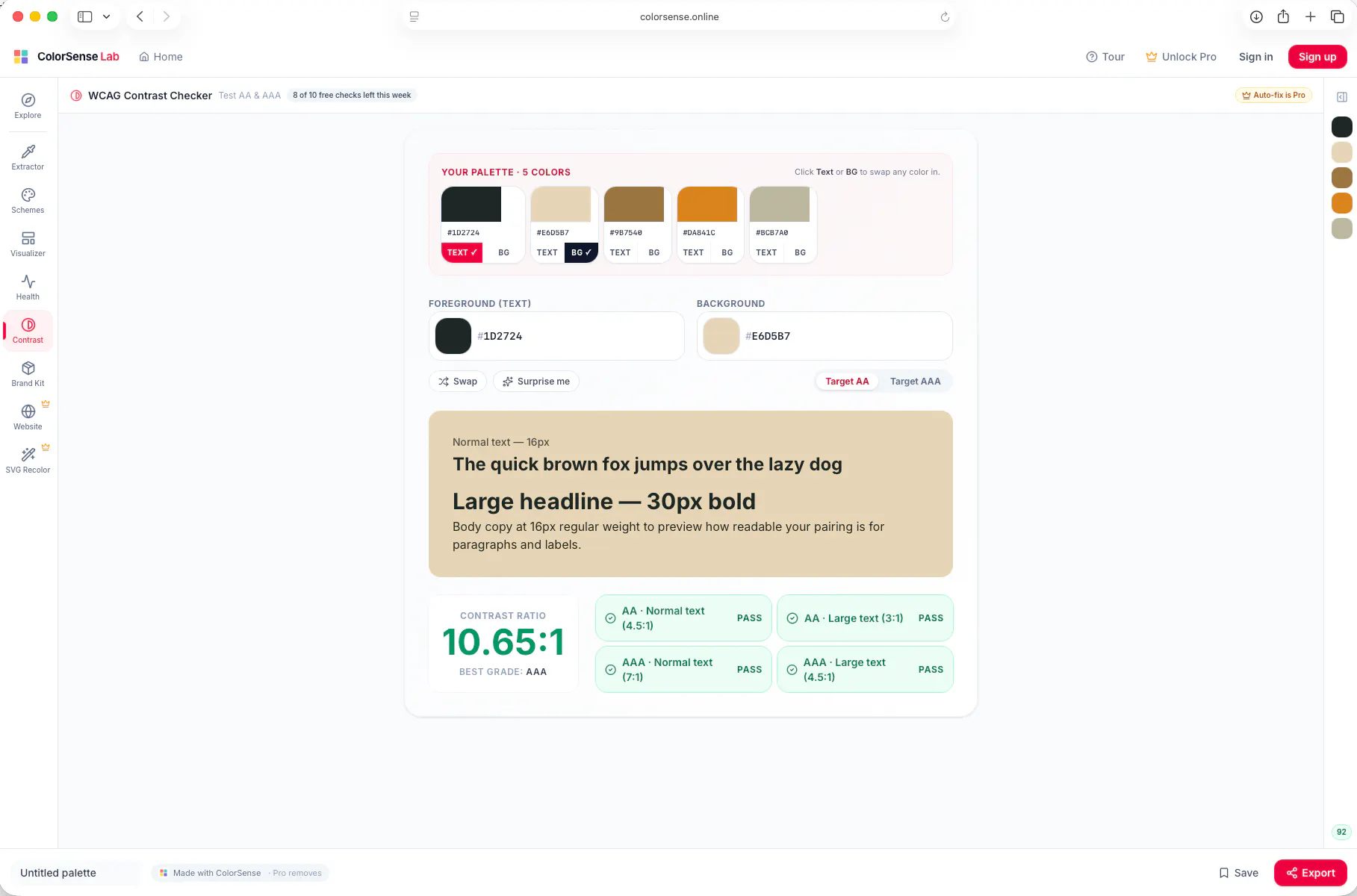Click the #DA841C palette color block
This screenshot has height=896, width=1357.
tap(707, 204)
